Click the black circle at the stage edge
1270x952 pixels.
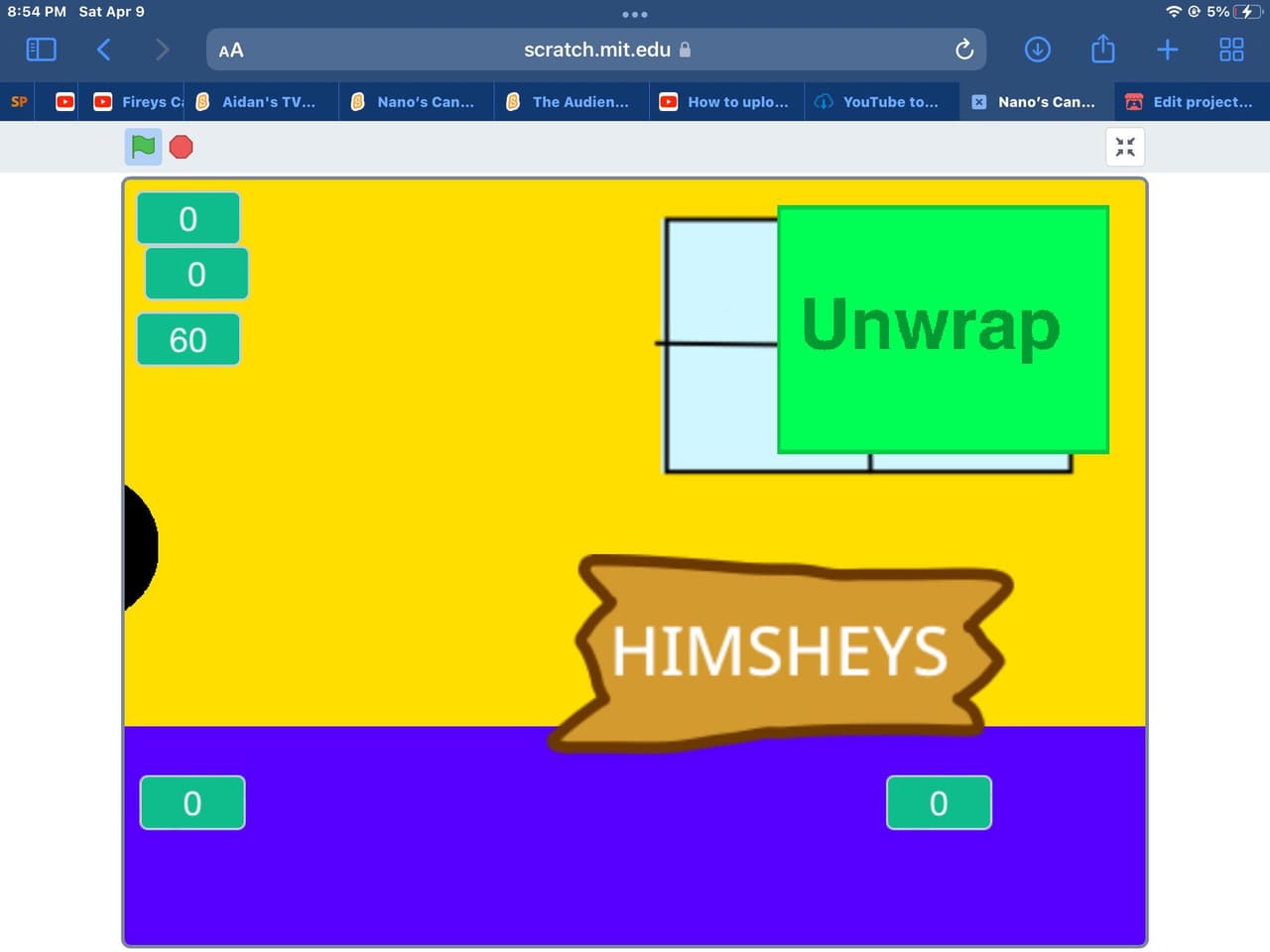[140, 547]
